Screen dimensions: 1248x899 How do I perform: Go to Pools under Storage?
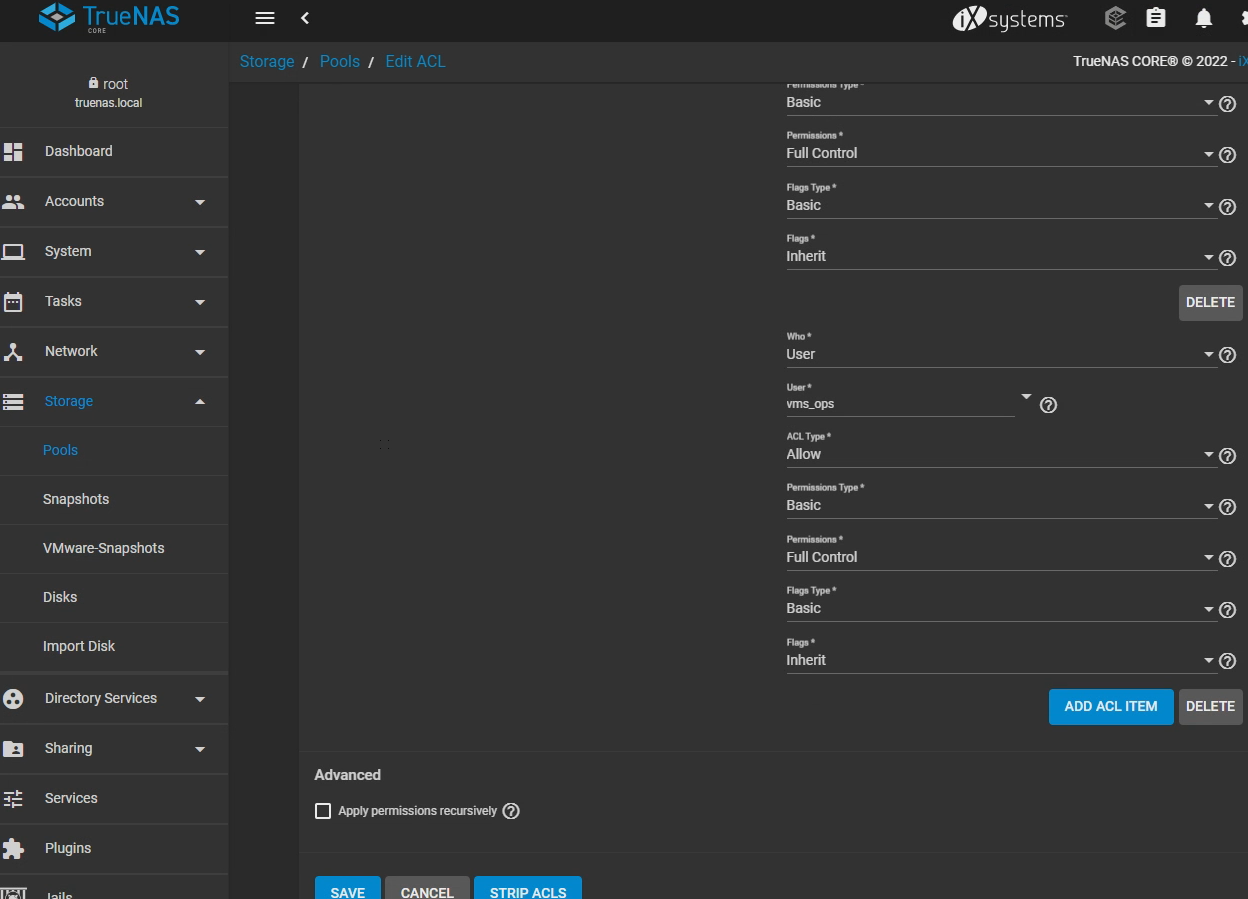[114, 451]
